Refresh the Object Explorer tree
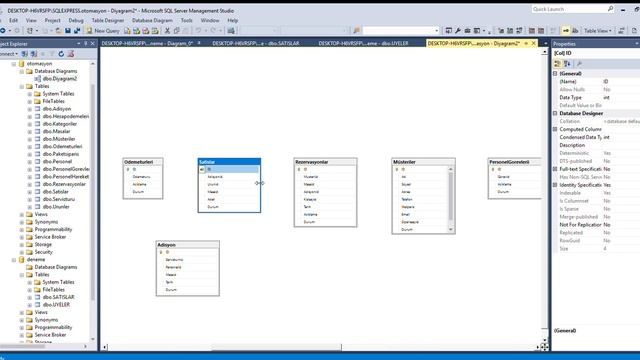This screenshot has height=360, width=640. [61, 54]
